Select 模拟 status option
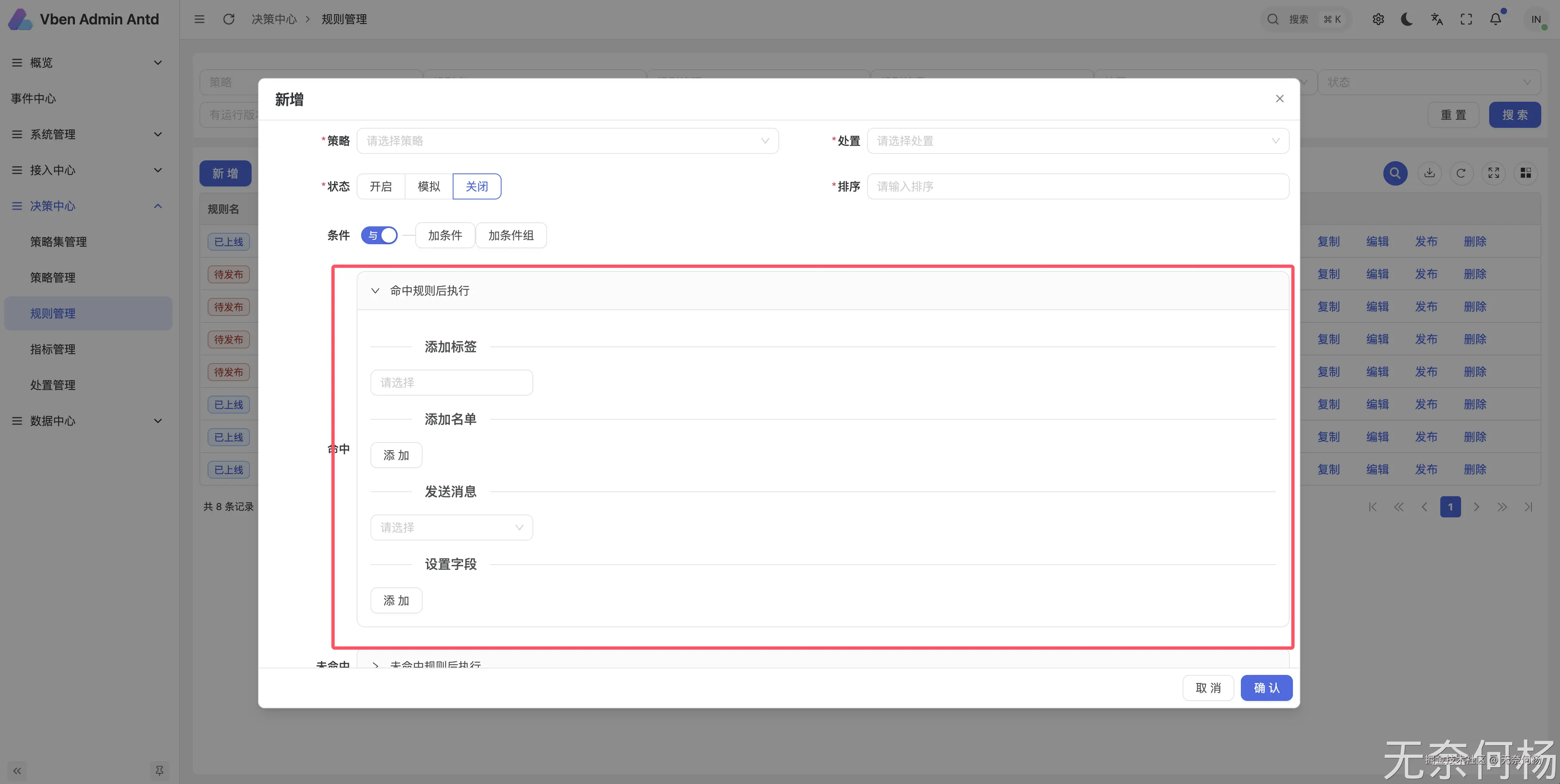The image size is (1560, 784). point(429,186)
